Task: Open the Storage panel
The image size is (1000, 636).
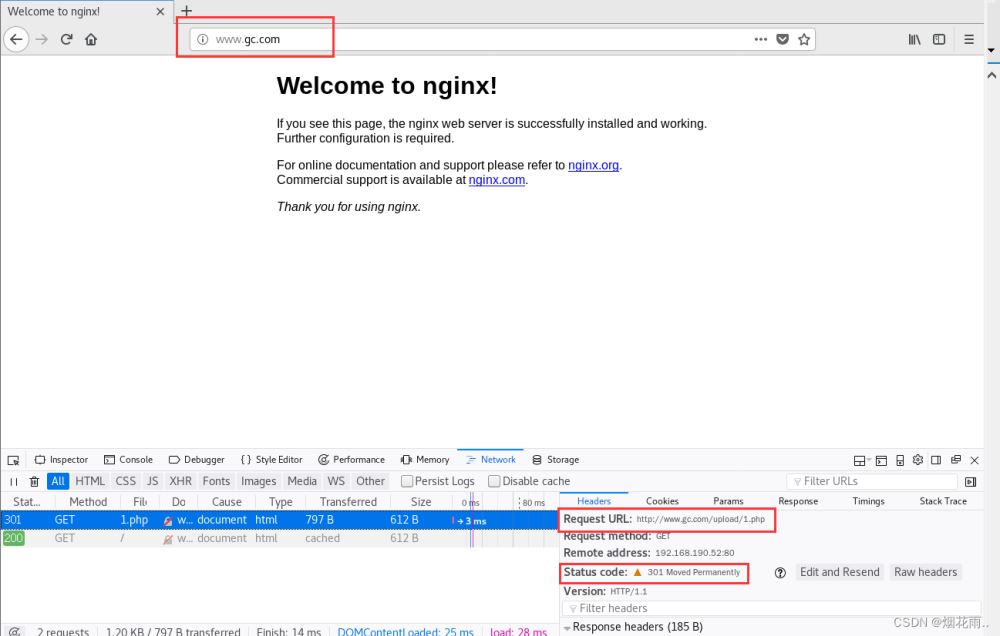Action: tap(555, 459)
